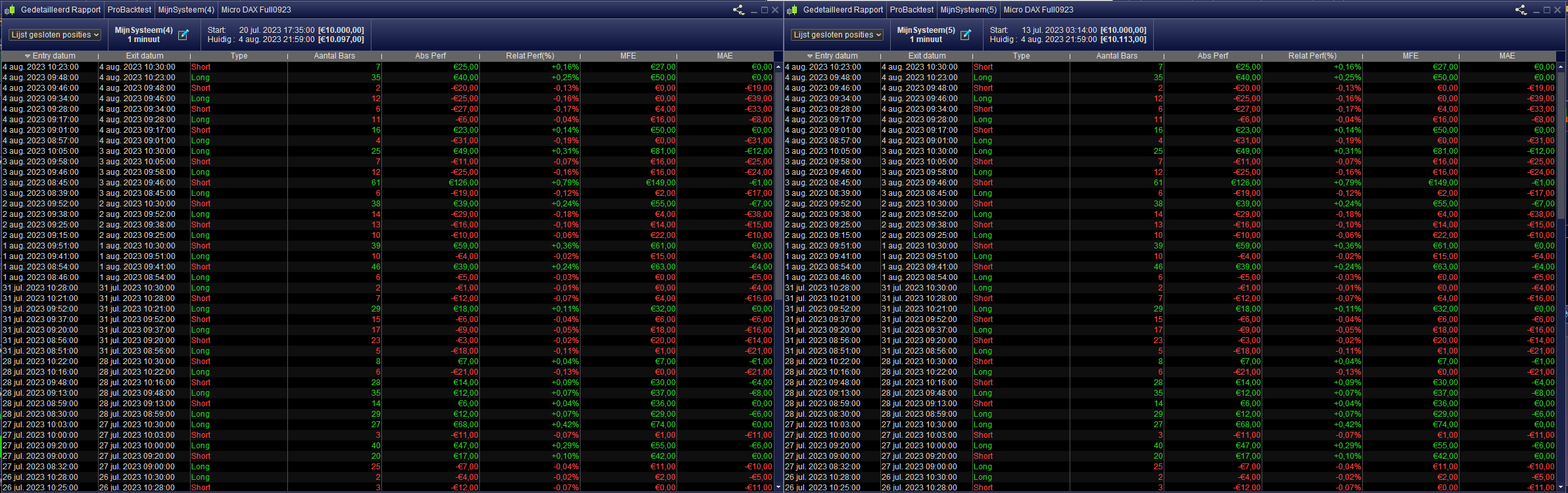Open 'Lijst gesloten posities' dropdown in MijnSysteem(5) window

(838, 35)
